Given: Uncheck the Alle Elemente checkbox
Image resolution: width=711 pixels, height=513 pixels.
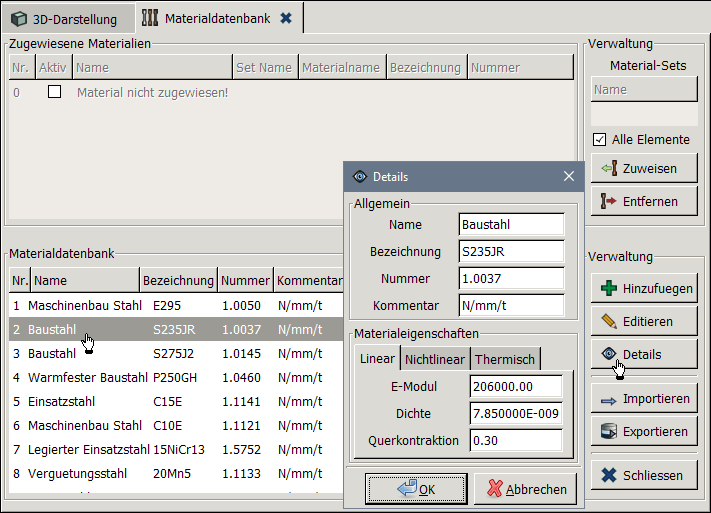Looking at the screenshot, I should (600, 140).
